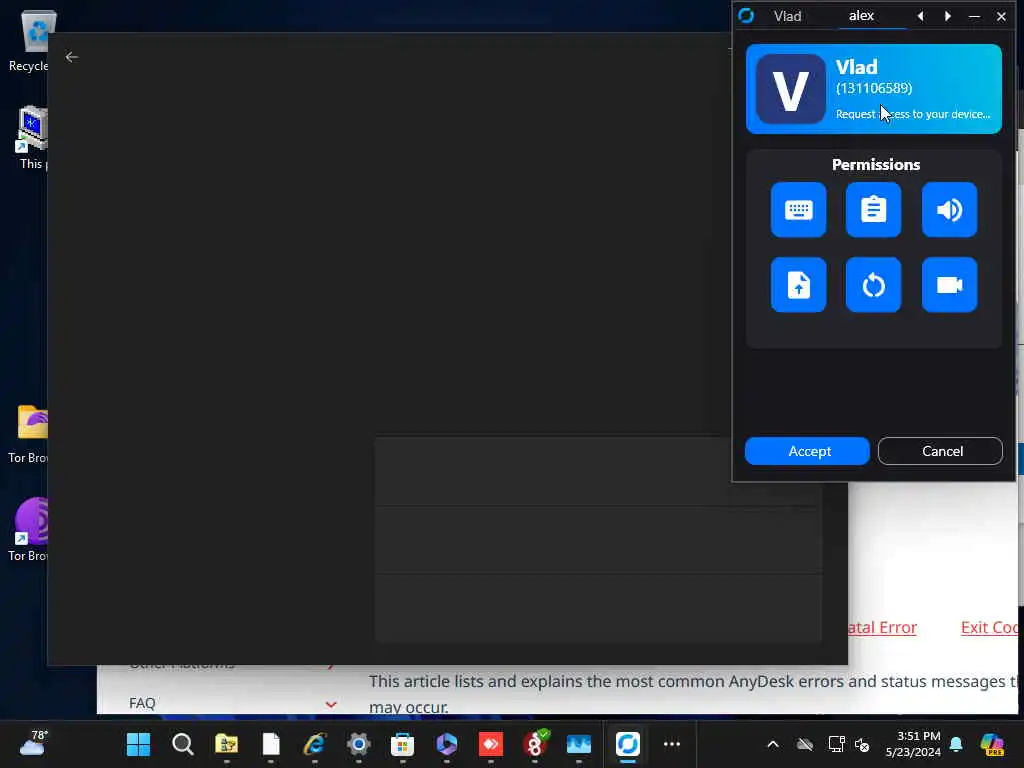Launch Tor Browser purple shortcut
This screenshot has width=1024, height=768.
(x=31, y=529)
